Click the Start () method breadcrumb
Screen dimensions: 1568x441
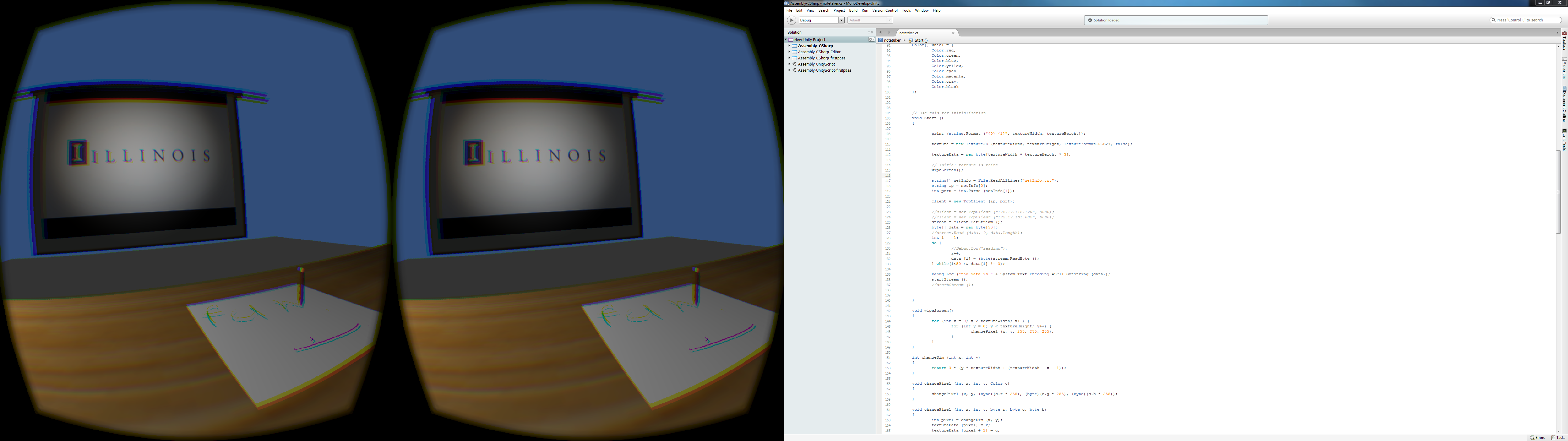tap(921, 40)
